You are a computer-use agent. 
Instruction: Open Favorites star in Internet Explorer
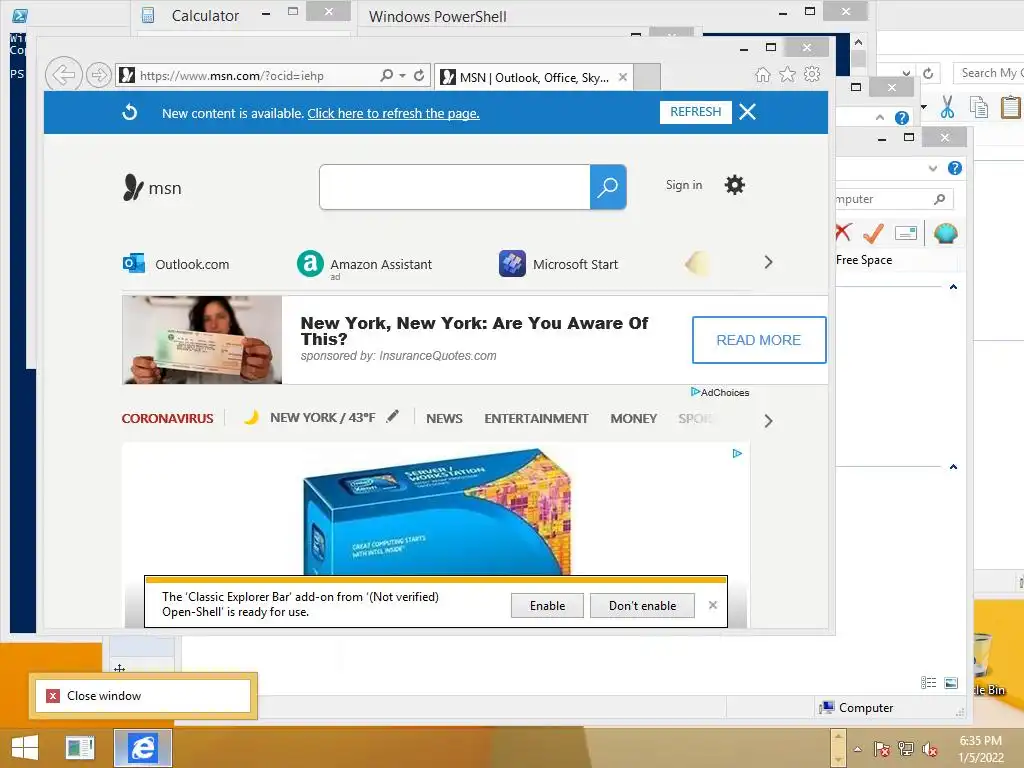[x=788, y=74]
